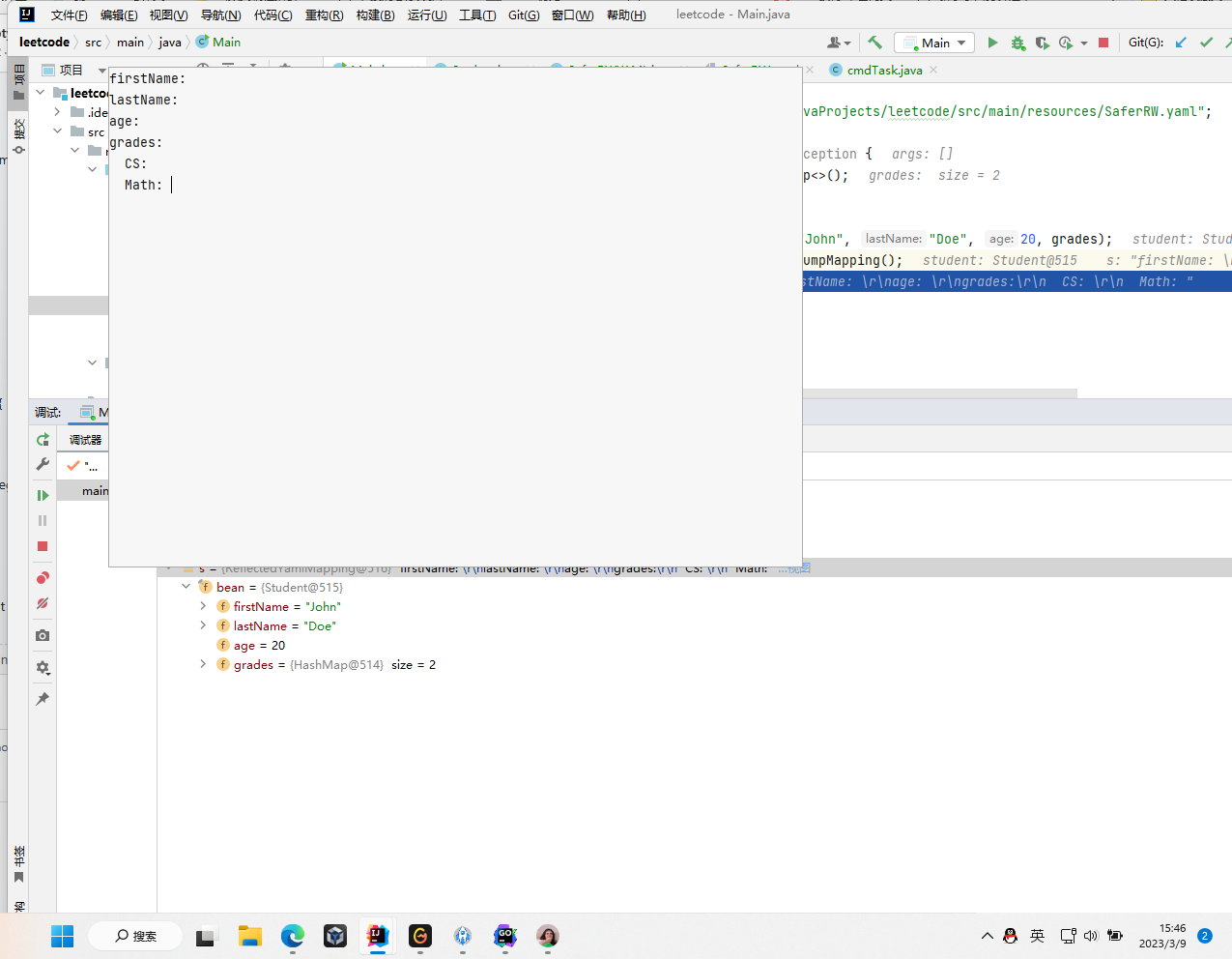Image resolution: width=1232 pixels, height=959 pixels.
Task: Open the Windows search box in the taskbar
Action: 134,935
